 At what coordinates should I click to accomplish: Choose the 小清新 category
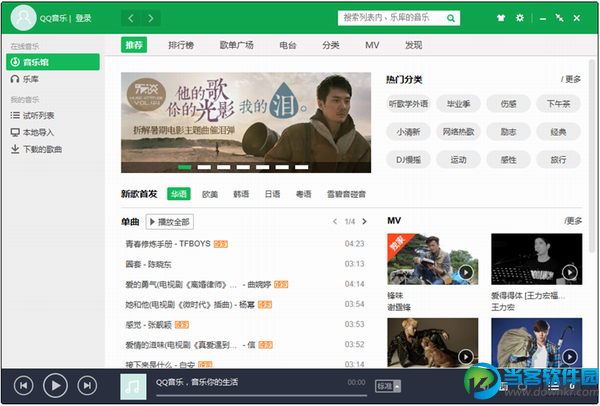pos(408,132)
